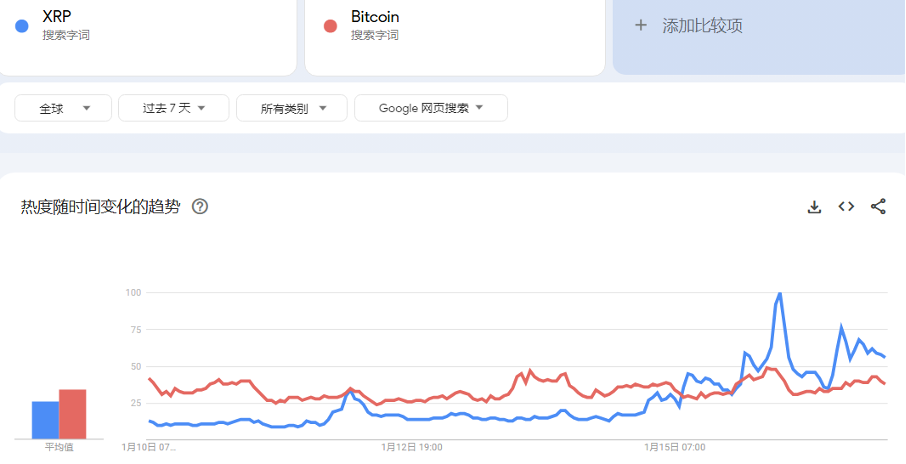The width and height of the screenshot is (906, 464).
Task: Click 添加比较项 to add a term
Action: 702,26
